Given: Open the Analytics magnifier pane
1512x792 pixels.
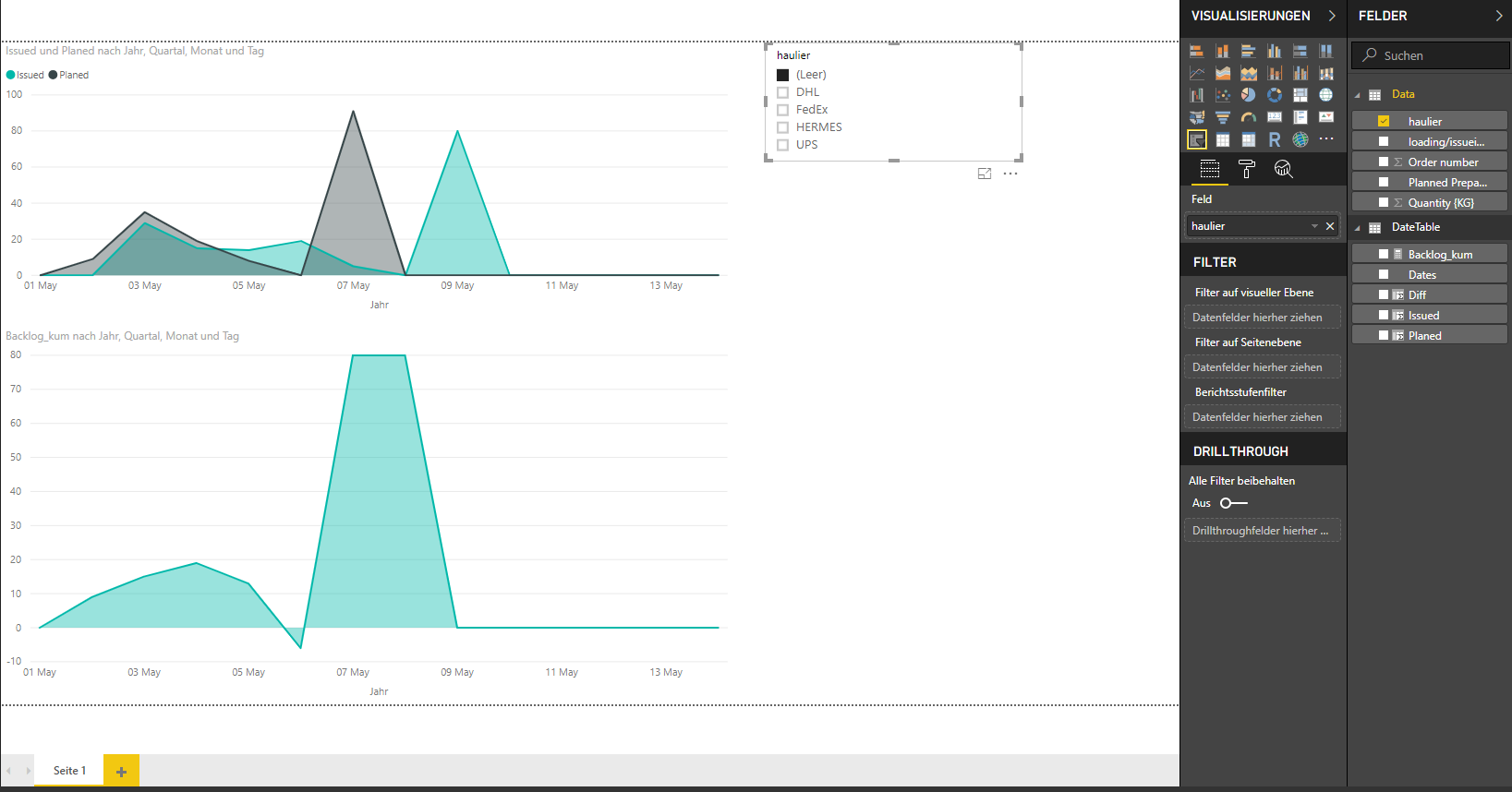Looking at the screenshot, I should 1283,169.
